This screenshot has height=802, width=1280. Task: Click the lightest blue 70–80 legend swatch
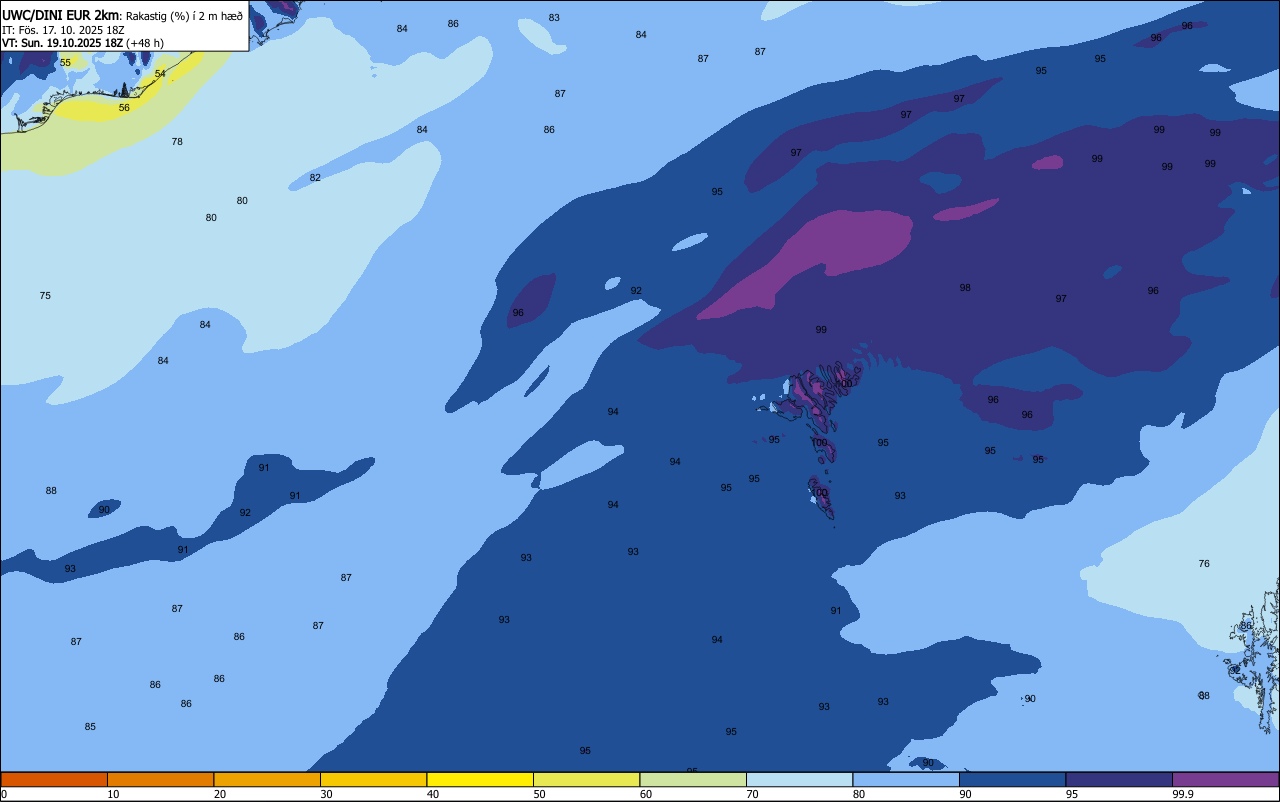(799, 779)
